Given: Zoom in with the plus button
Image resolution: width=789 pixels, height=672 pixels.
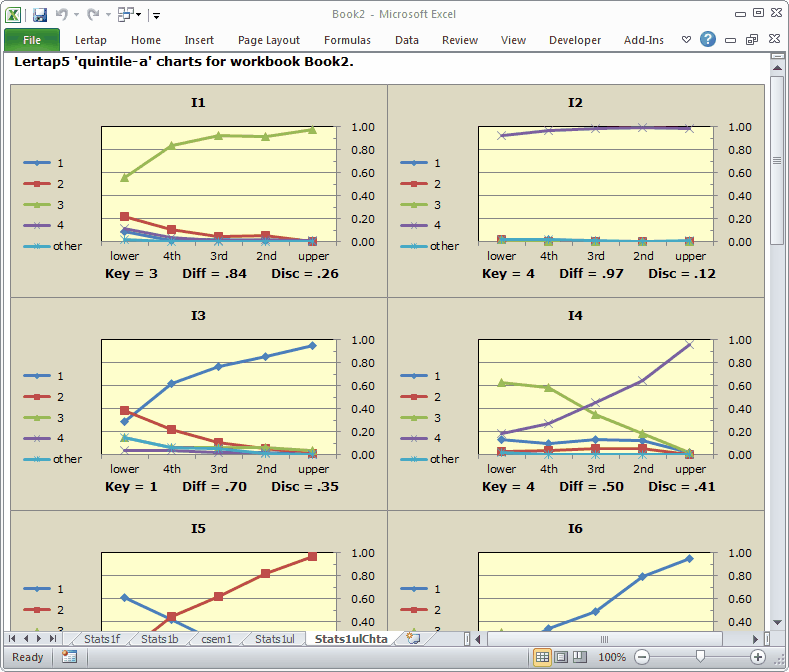Looking at the screenshot, I should point(758,657).
